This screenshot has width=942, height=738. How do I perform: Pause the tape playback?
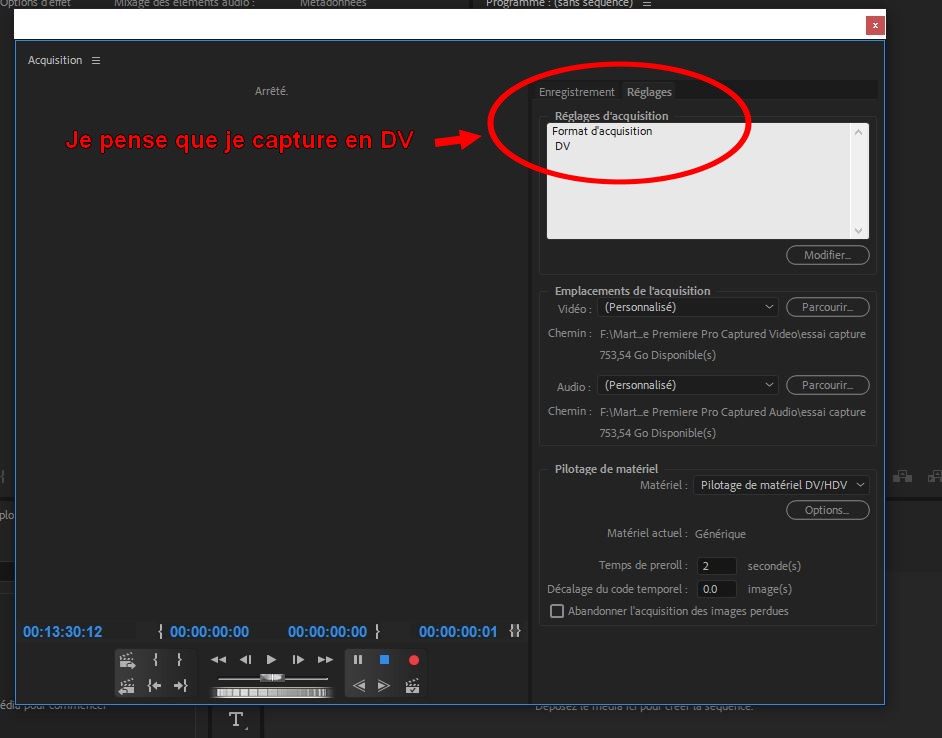[x=358, y=660]
